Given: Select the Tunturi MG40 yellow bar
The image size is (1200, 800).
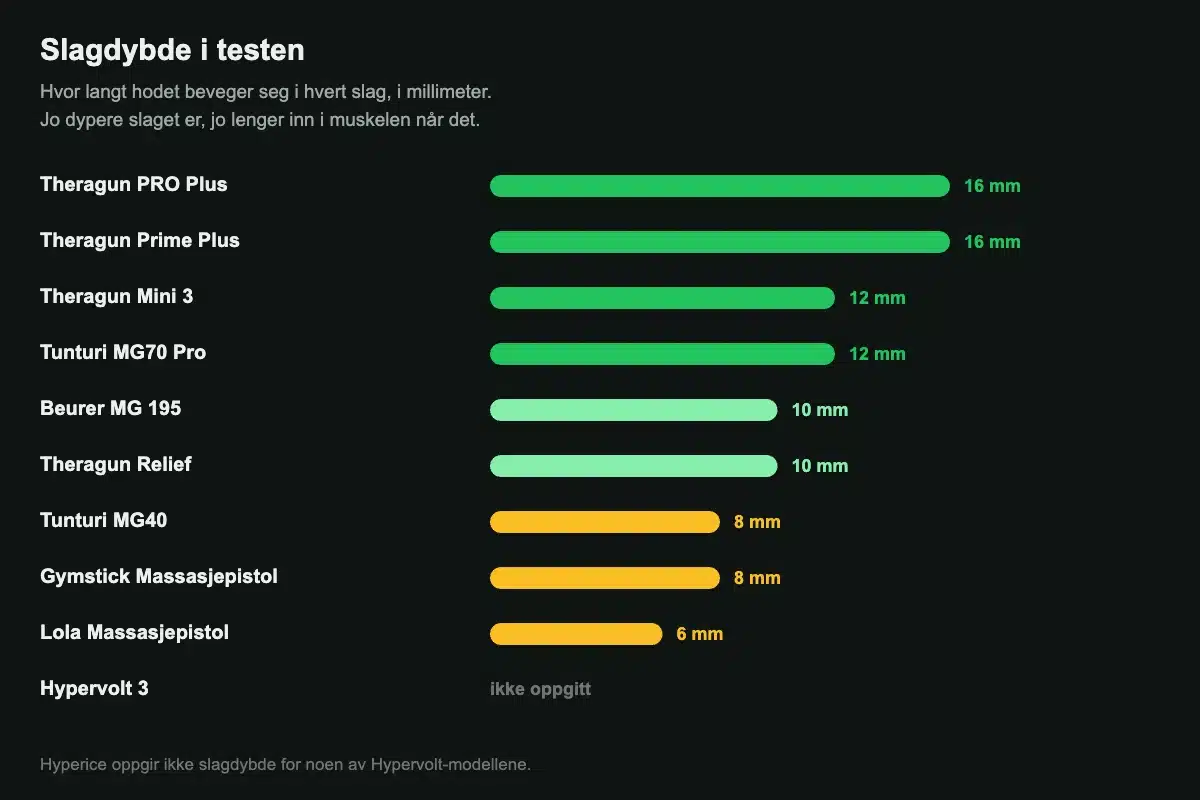Looking at the screenshot, I should (x=605, y=522).
